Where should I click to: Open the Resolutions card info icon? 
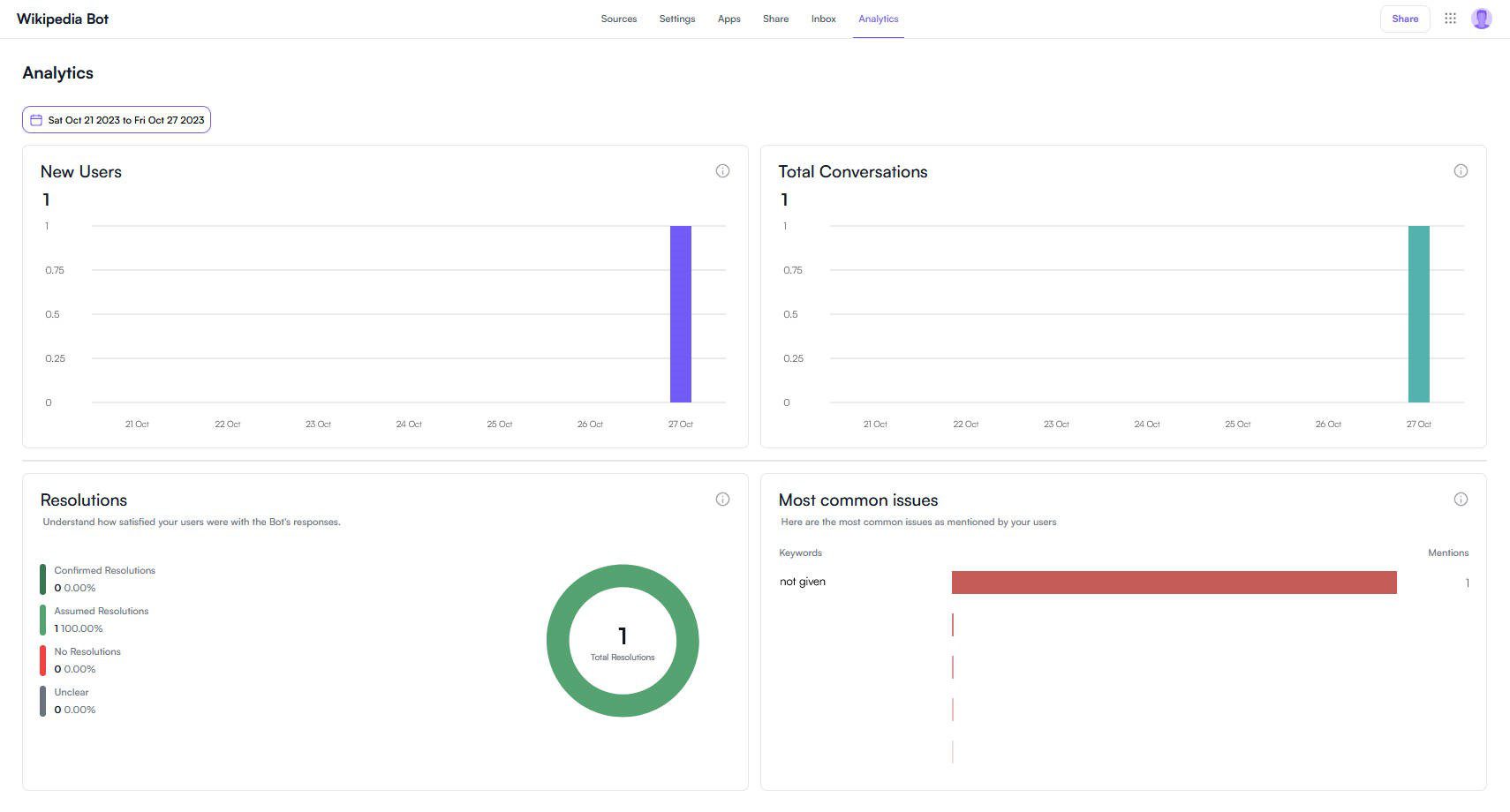point(722,499)
